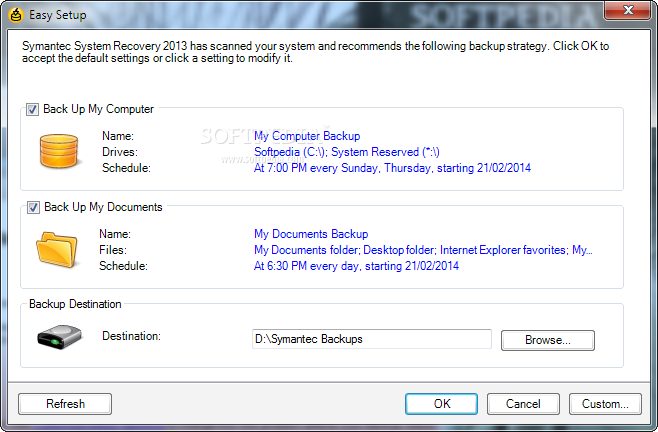Screen dimensions: 658x432
Task: Modify the My Documents folder files list
Action: click(x=423, y=250)
